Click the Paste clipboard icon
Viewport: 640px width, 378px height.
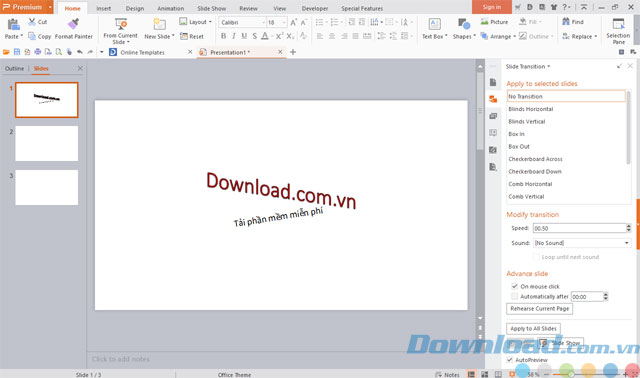pos(13,24)
